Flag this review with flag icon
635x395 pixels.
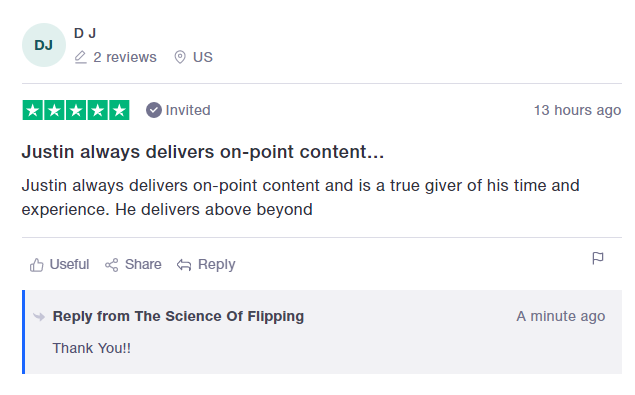pos(598,258)
